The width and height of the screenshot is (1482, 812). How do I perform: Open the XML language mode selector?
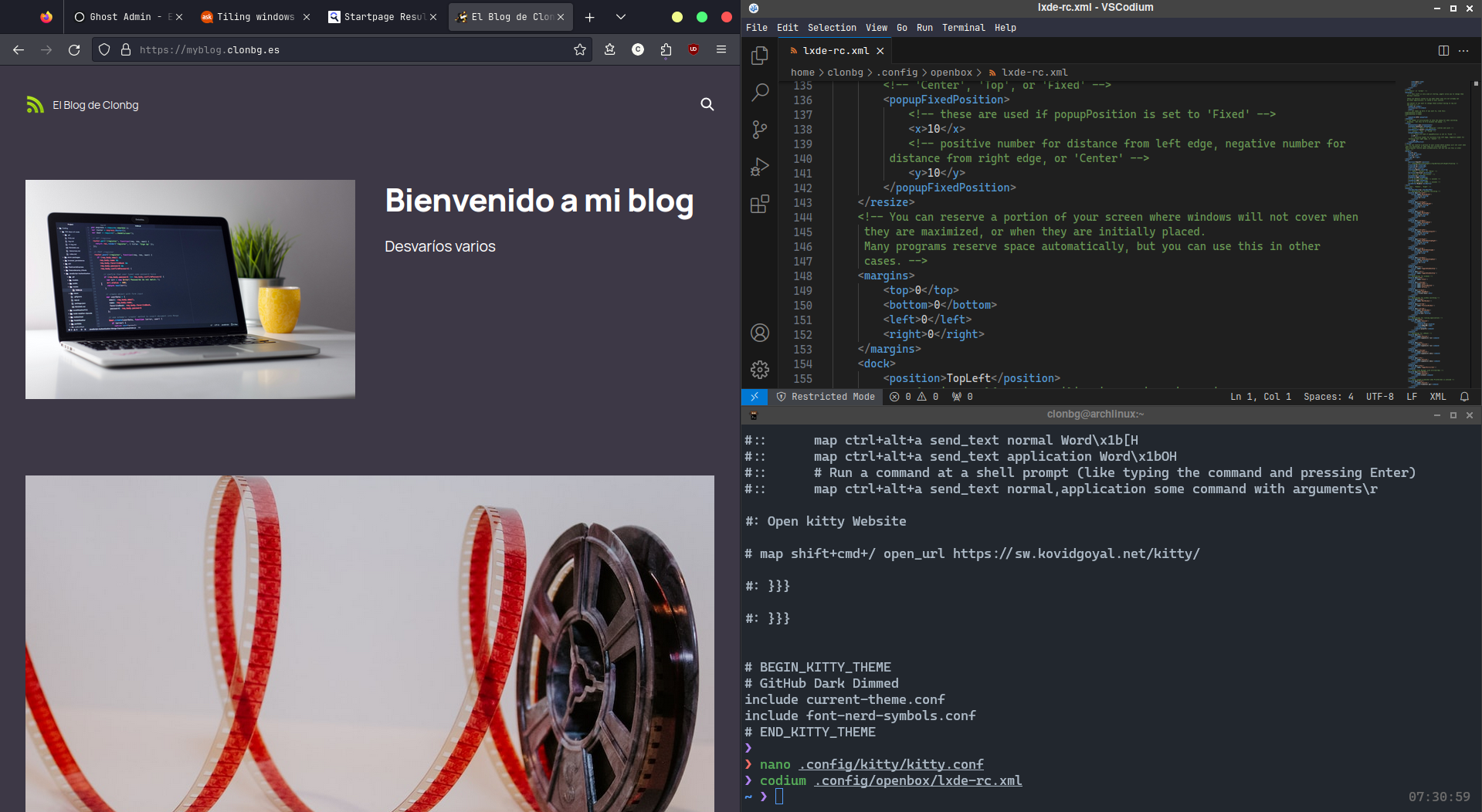point(1437,397)
